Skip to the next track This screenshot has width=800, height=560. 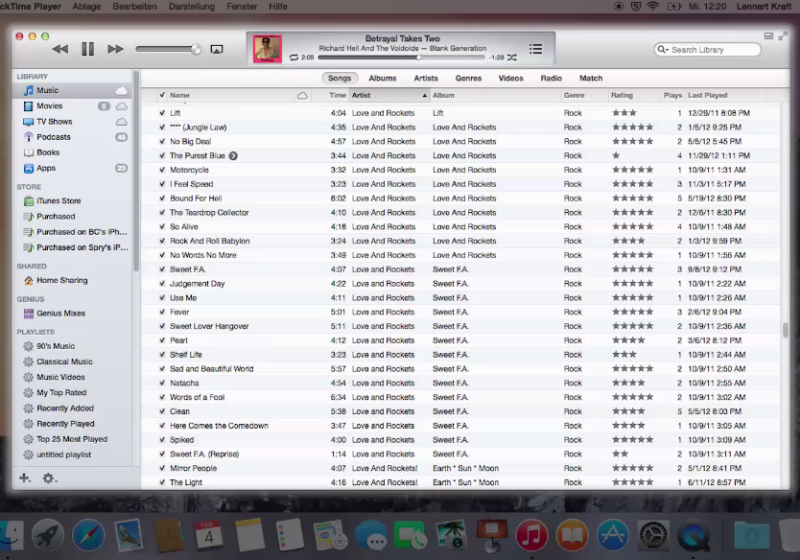click(115, 49)
